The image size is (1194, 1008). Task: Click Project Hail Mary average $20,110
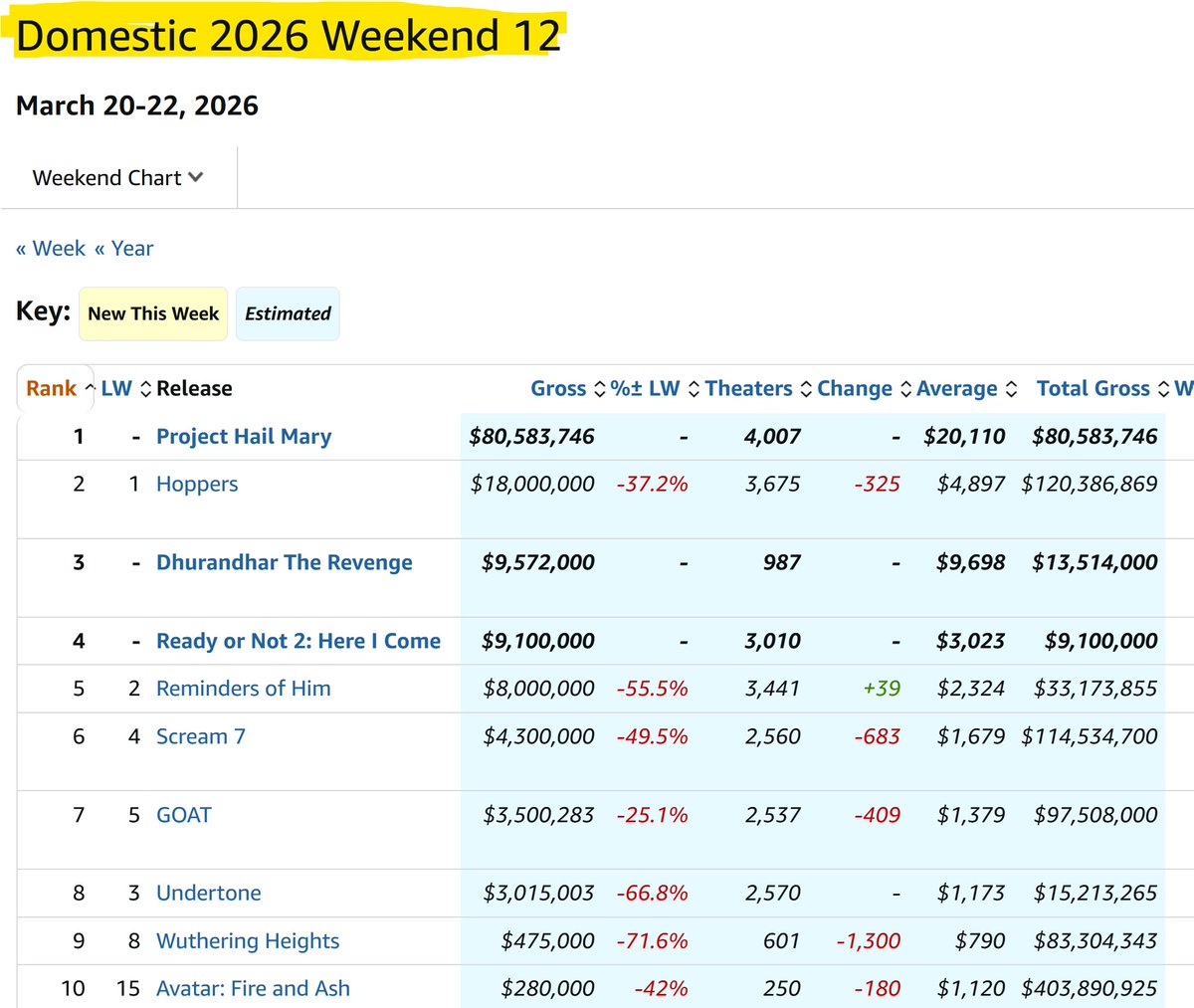click(x=964, y=437)
